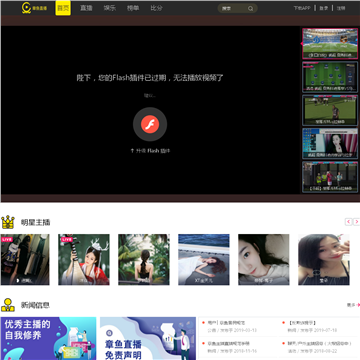Select the first stadium stream thumbnail

330,44
